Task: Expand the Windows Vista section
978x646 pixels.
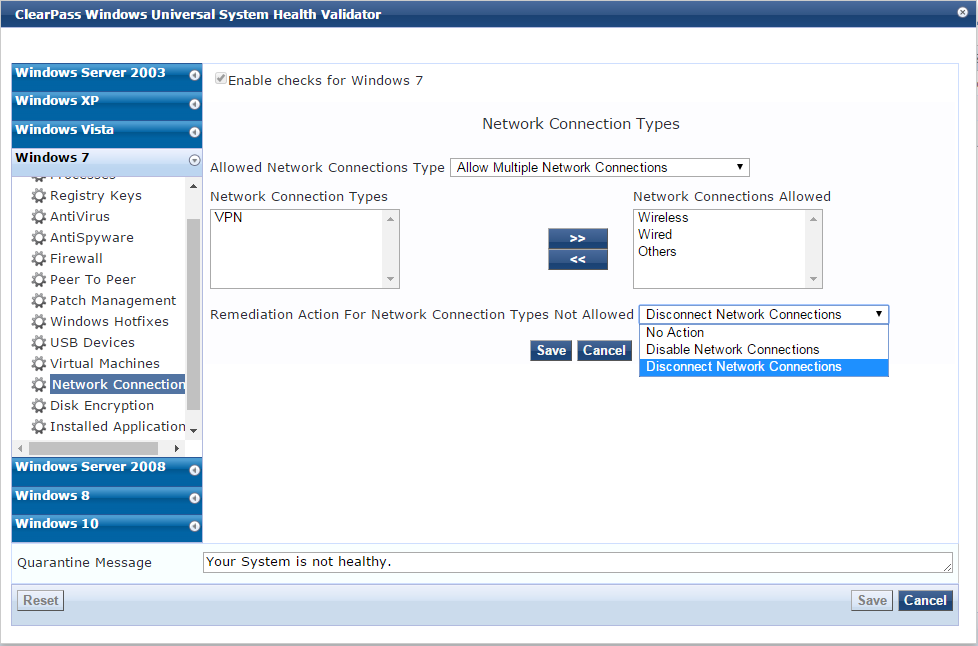Action: point(195,132)
